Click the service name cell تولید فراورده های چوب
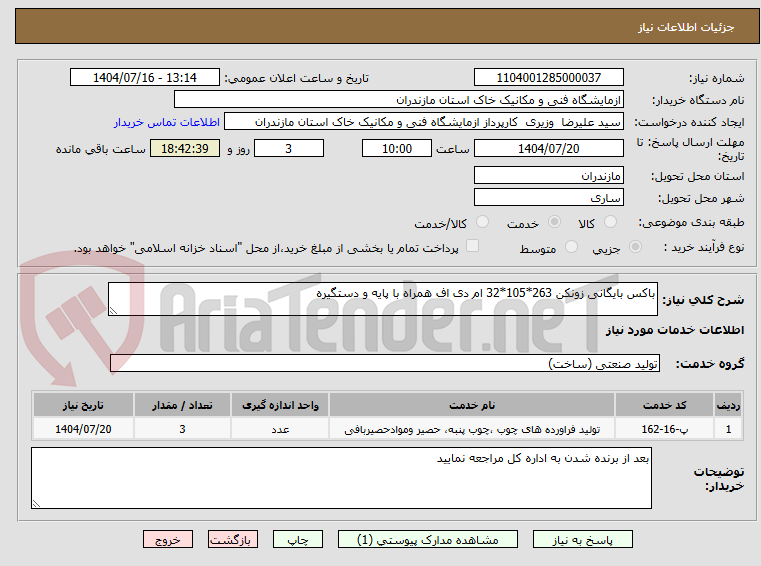The width and height of the screenshot is (761, 566). click(472, 429)
